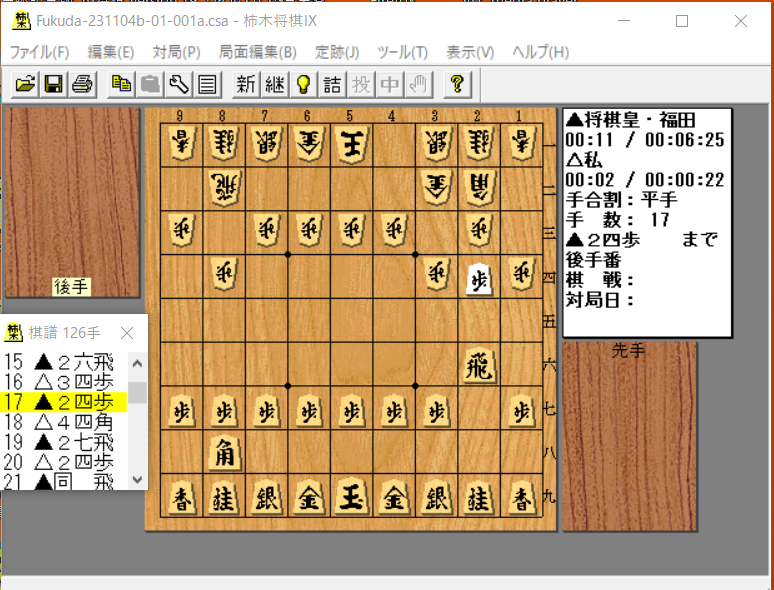Click the gote gold on 3二
Screen dimensions: 774x590
436,188
